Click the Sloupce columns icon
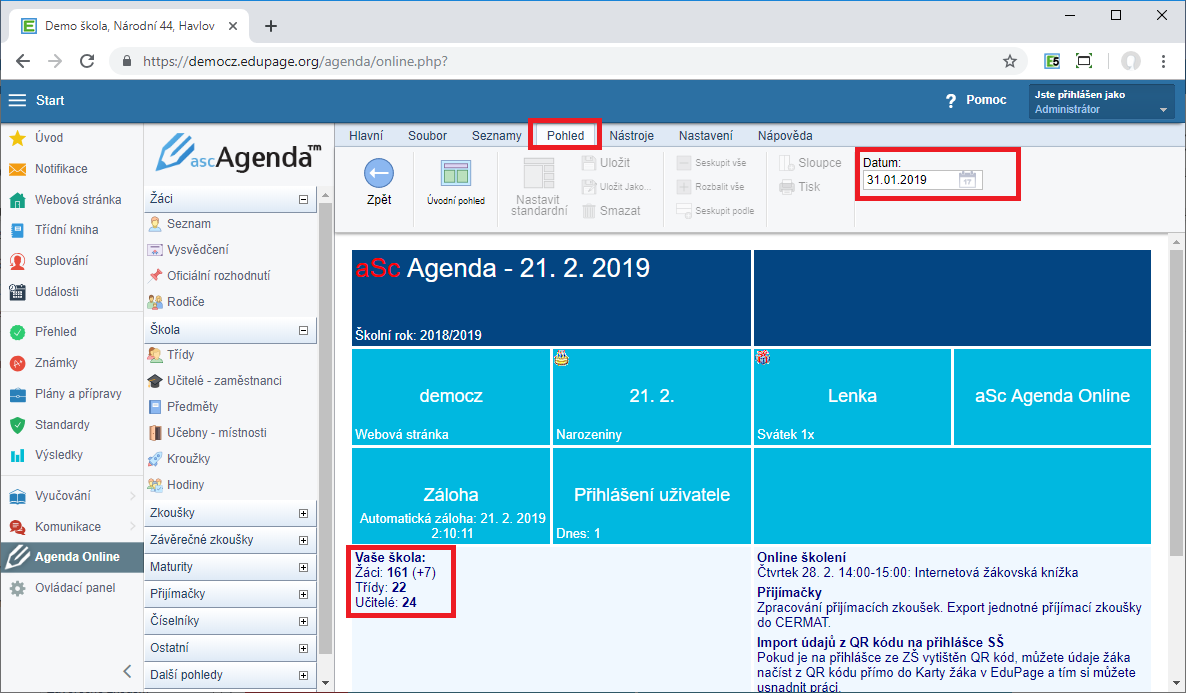The width and height of the screenshot is (1186, 693). 787,163
